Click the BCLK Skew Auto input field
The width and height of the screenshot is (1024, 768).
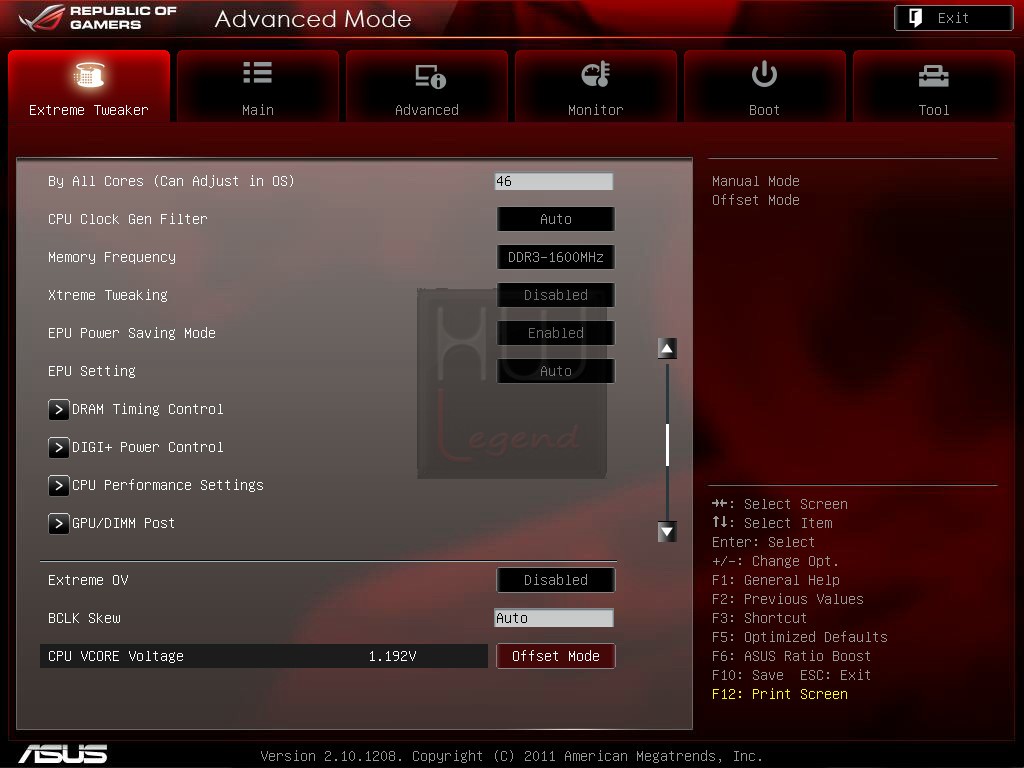click(x=554, y=618)
